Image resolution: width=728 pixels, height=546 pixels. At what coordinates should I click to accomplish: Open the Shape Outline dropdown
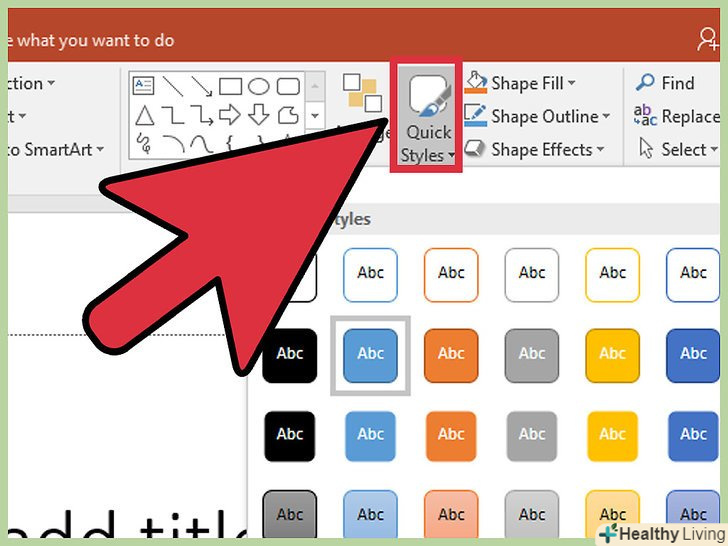click(x=537, y=116)
